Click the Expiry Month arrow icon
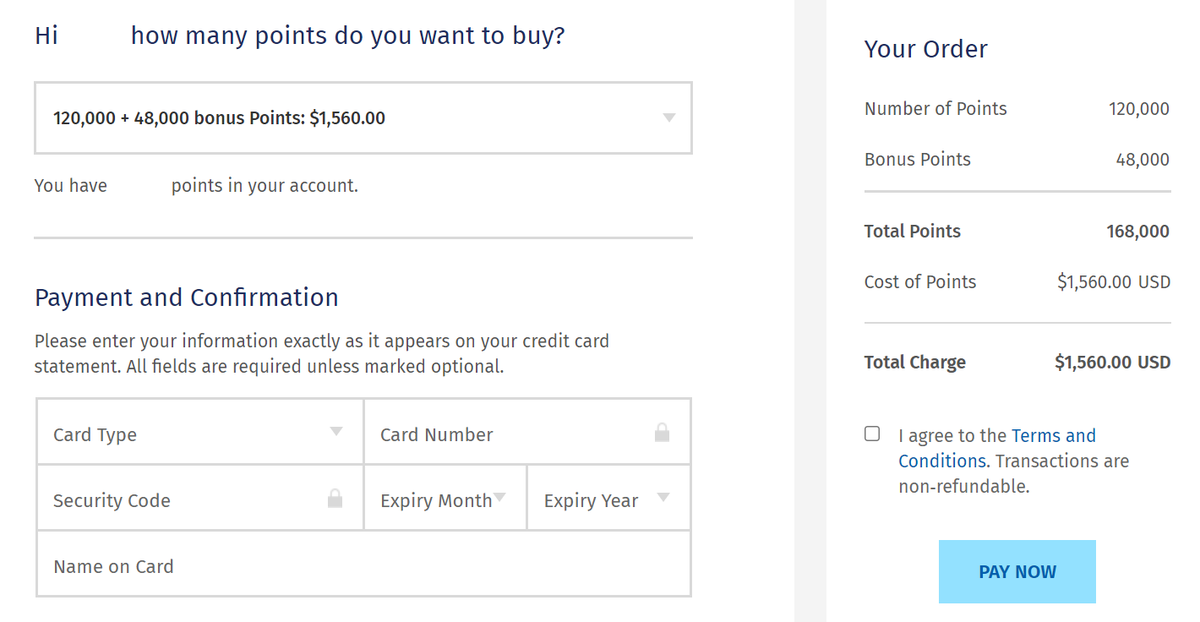 point(500,498)
